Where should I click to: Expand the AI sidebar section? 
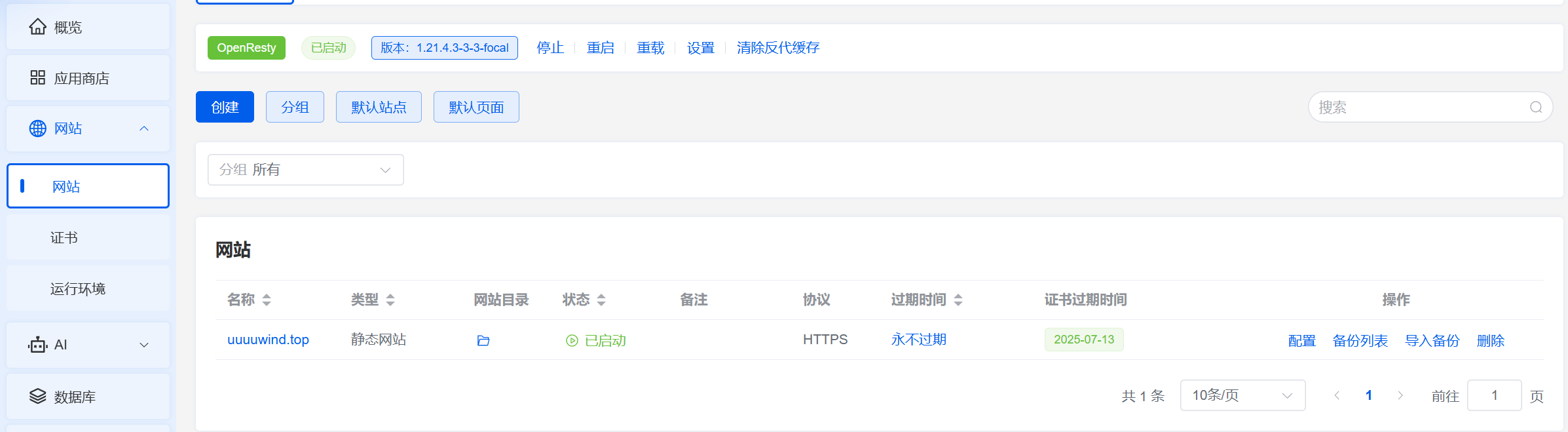coord(144,345)
